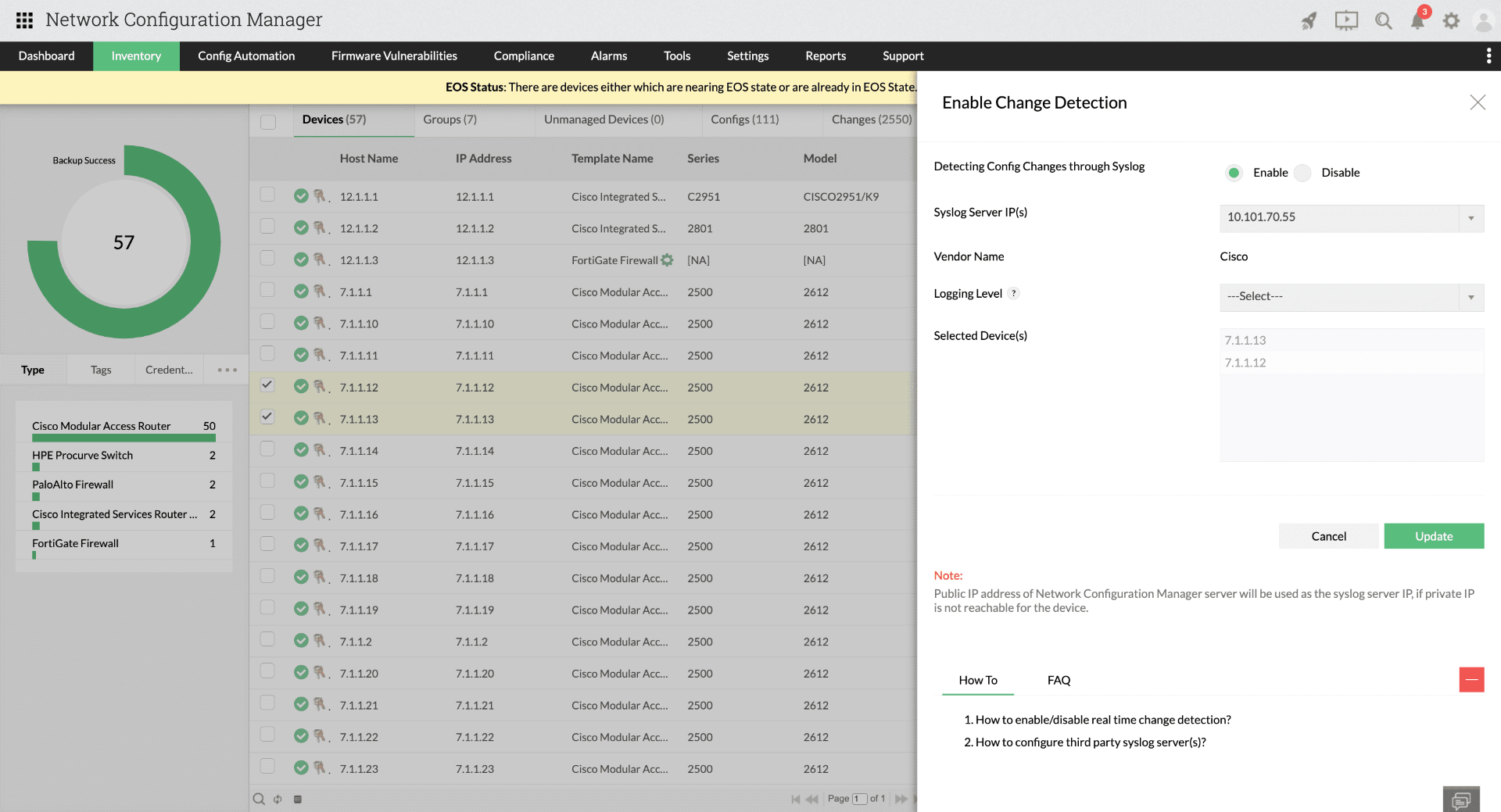Click the credential icon for 12.1.1.2
The width and height of the screenshot is (1501, 812).
[x=321, y=228]
